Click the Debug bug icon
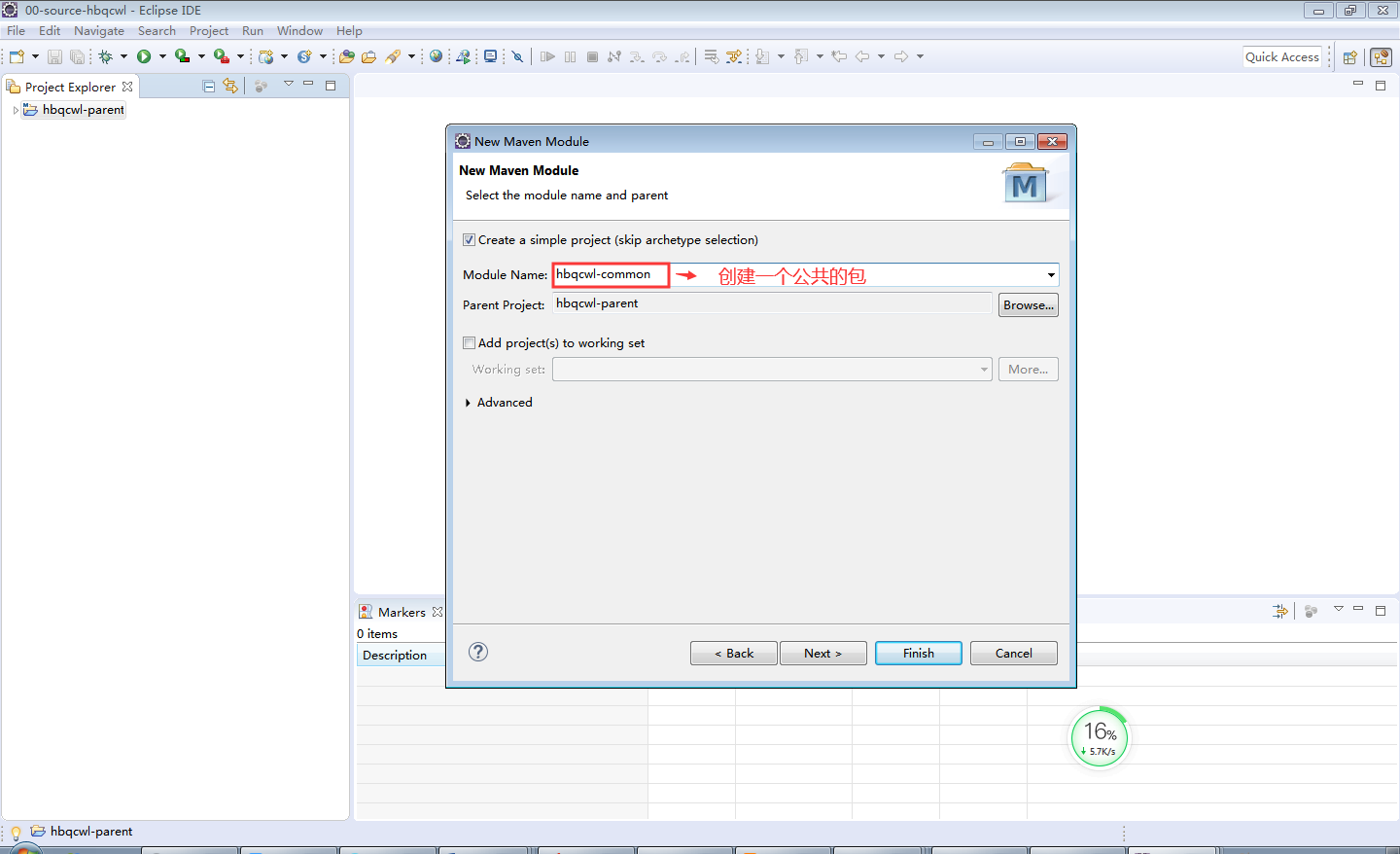 pyautogui.click(x=105, y=56)
